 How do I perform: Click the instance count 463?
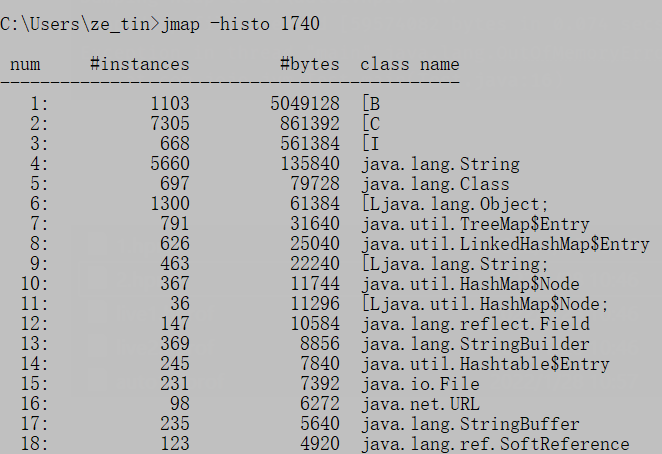pos(175,264)
